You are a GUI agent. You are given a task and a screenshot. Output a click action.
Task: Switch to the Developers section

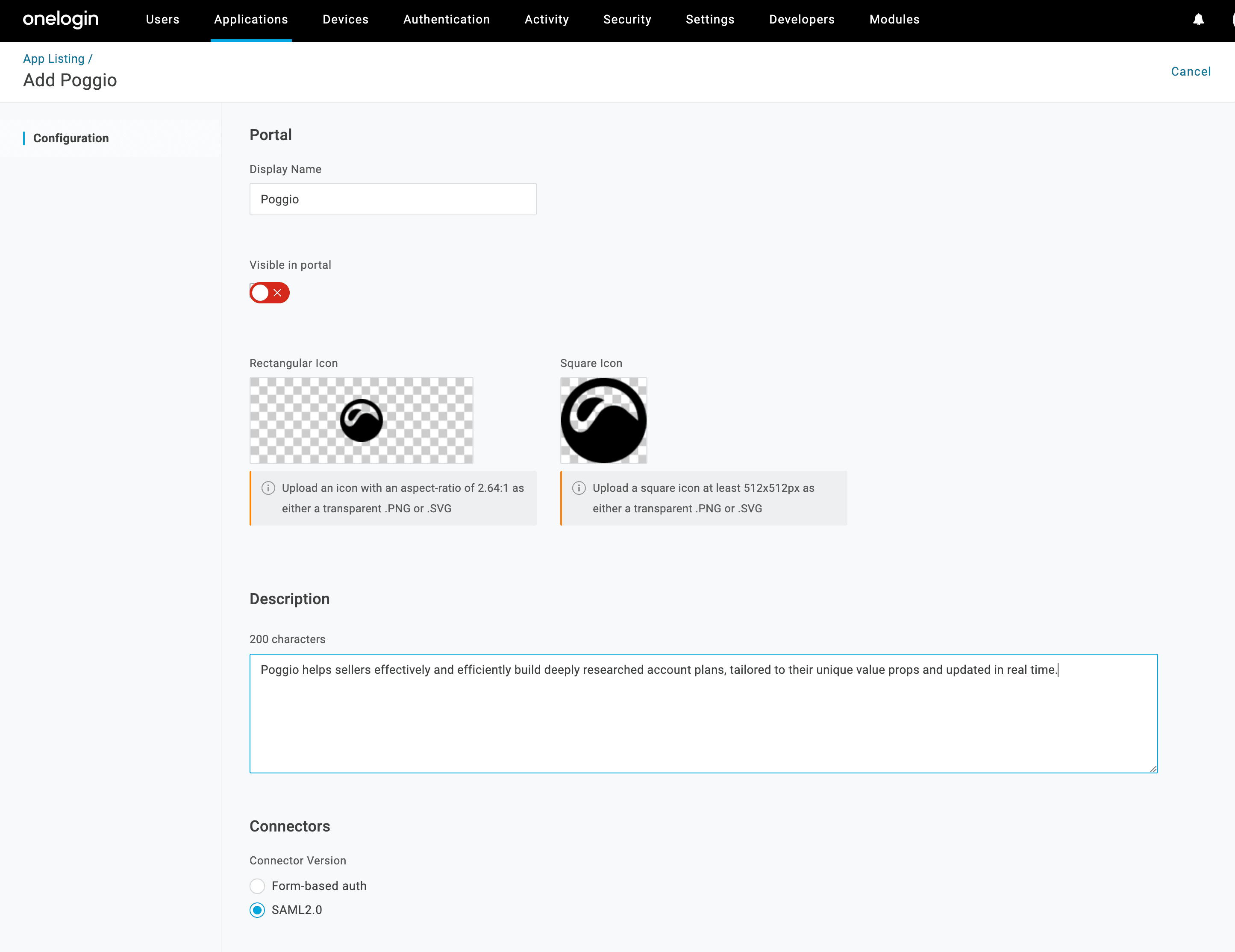click(x=801, y=19)
